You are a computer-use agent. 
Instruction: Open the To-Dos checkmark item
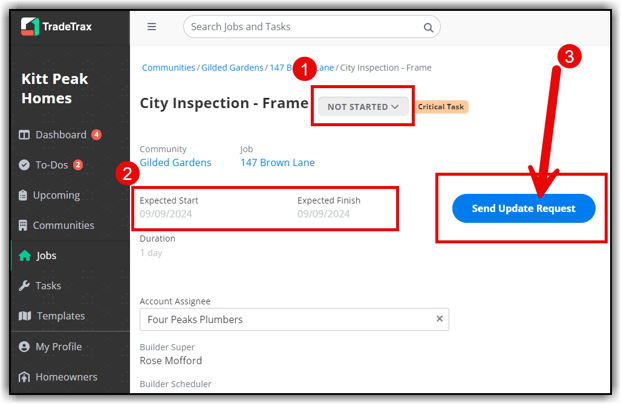tap(51, 165)
